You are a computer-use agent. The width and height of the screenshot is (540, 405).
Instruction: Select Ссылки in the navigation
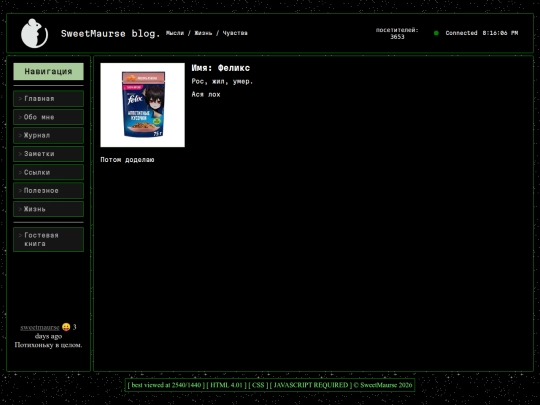pyautogui.click(x=49, y=172)
